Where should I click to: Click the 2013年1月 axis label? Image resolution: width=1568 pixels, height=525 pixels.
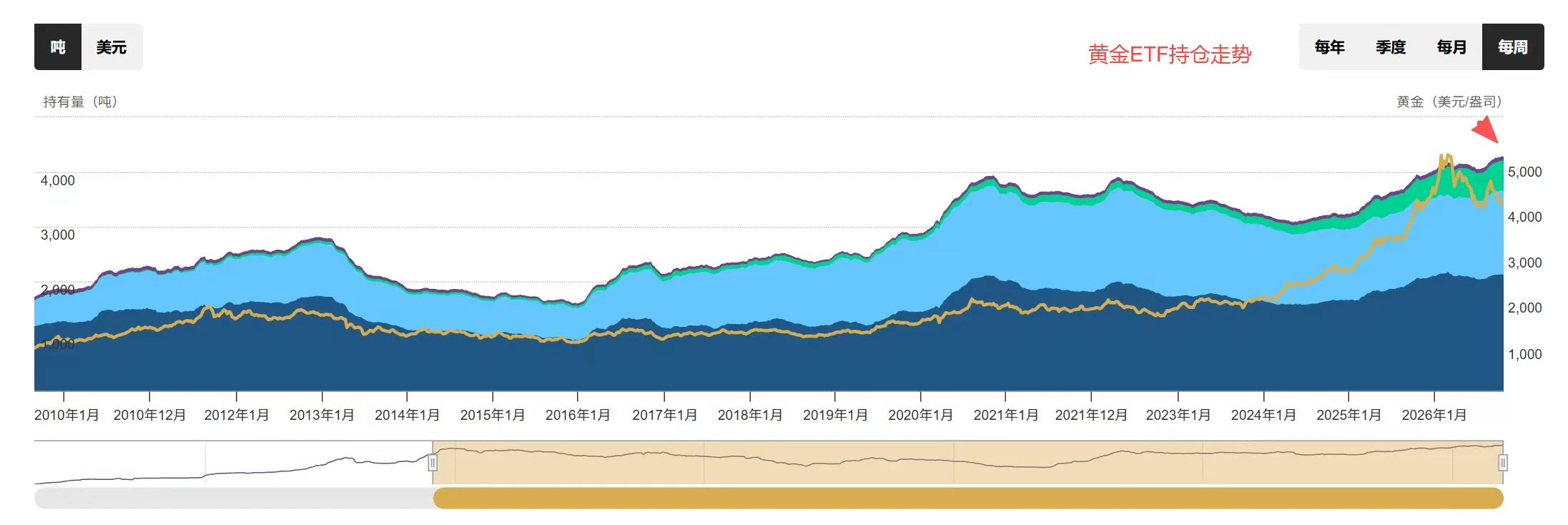coord(322,415)
